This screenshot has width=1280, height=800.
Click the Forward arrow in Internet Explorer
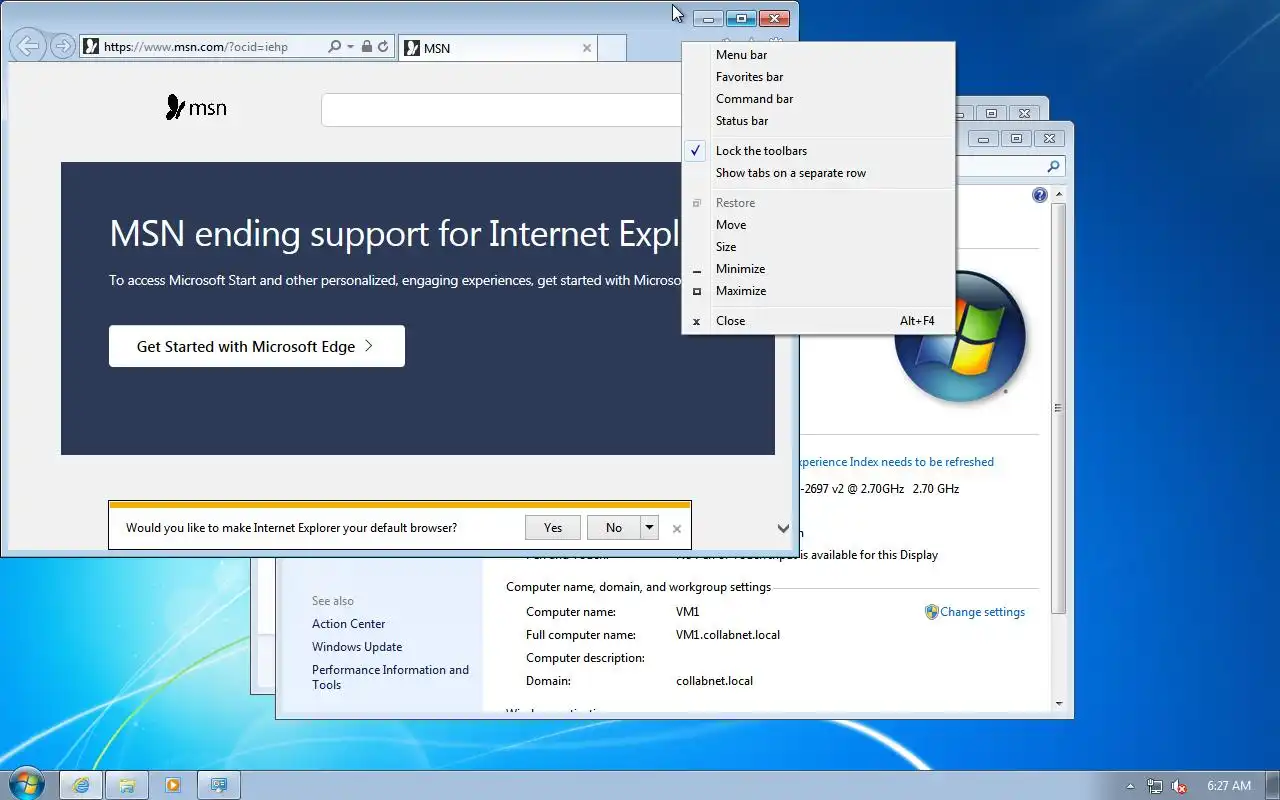pyautogui.click(x=62, y=46)
